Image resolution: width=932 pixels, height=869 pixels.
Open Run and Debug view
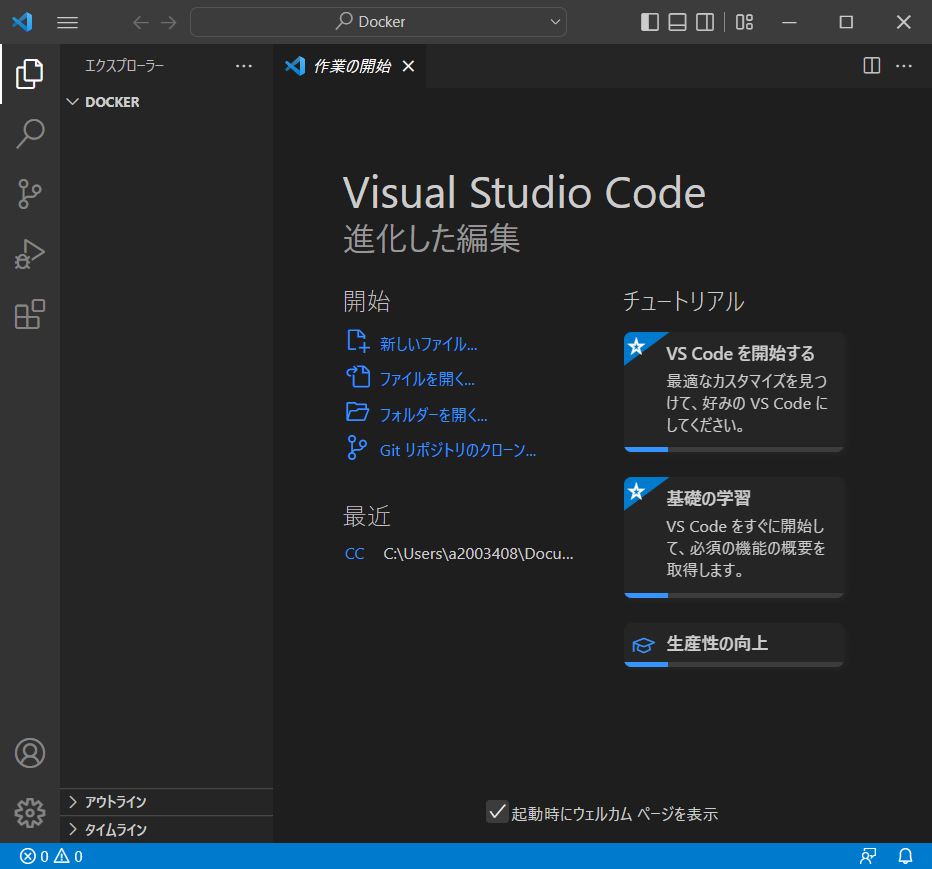(x=30, y=254)
